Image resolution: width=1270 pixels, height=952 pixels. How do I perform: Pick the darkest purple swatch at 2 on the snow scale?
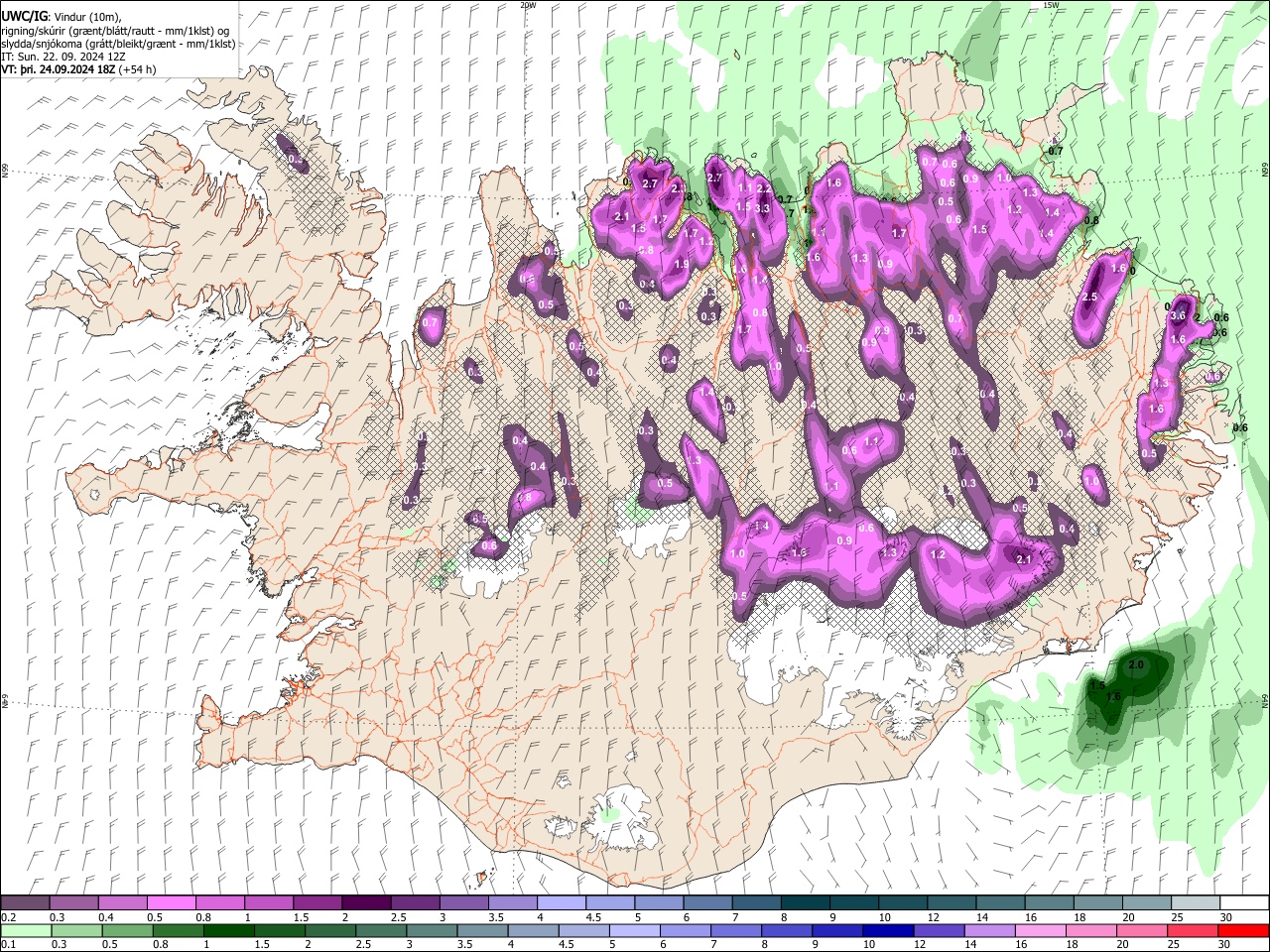pos(366,903)
